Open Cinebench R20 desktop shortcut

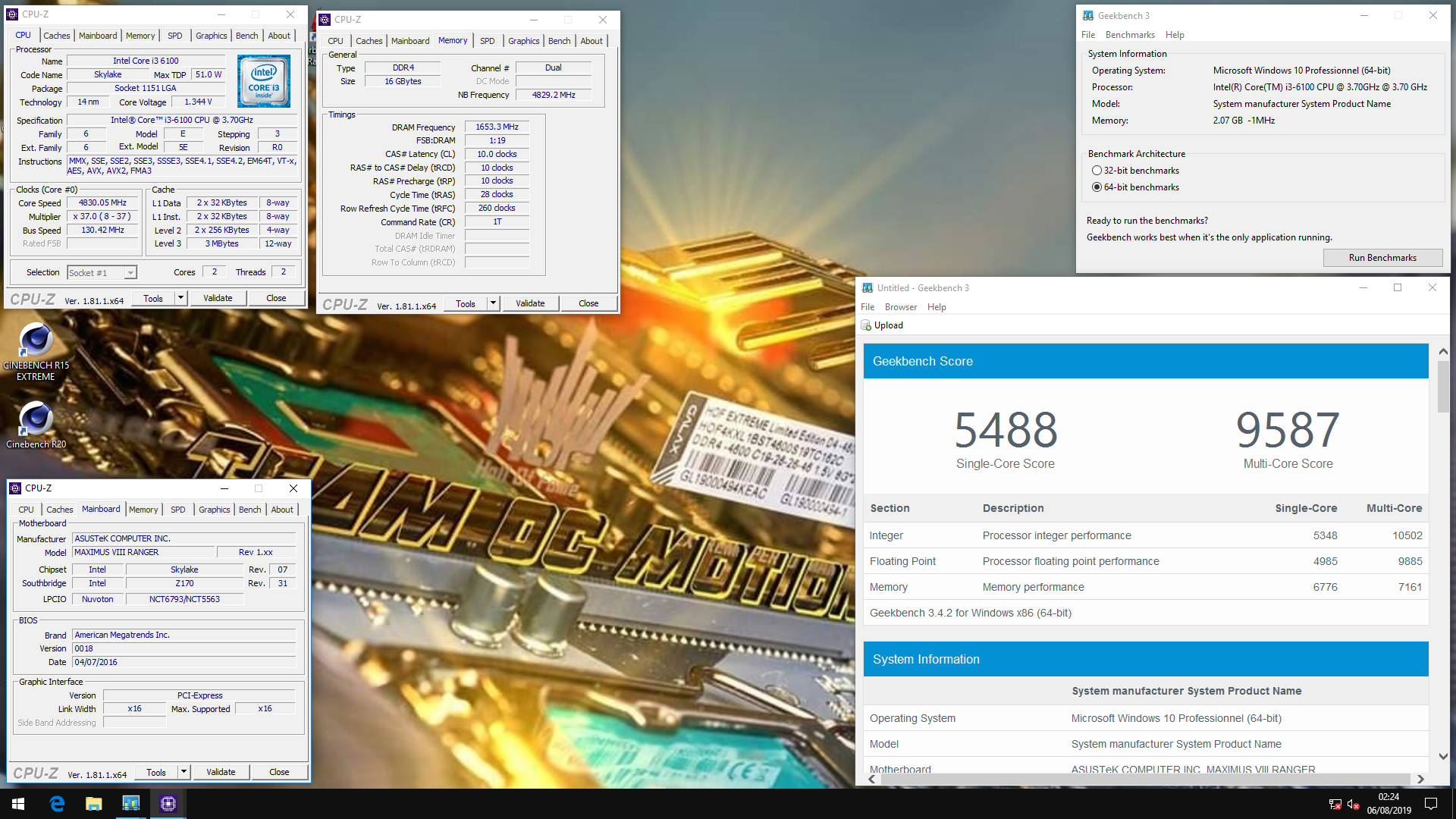36,425
